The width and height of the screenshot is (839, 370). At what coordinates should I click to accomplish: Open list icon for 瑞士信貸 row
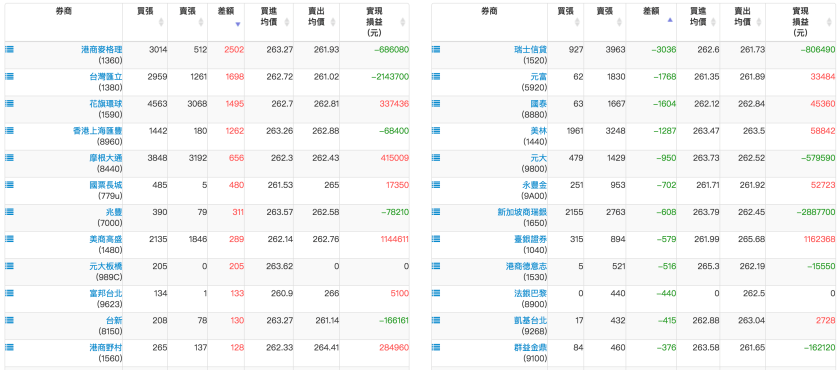coord(436,49)
